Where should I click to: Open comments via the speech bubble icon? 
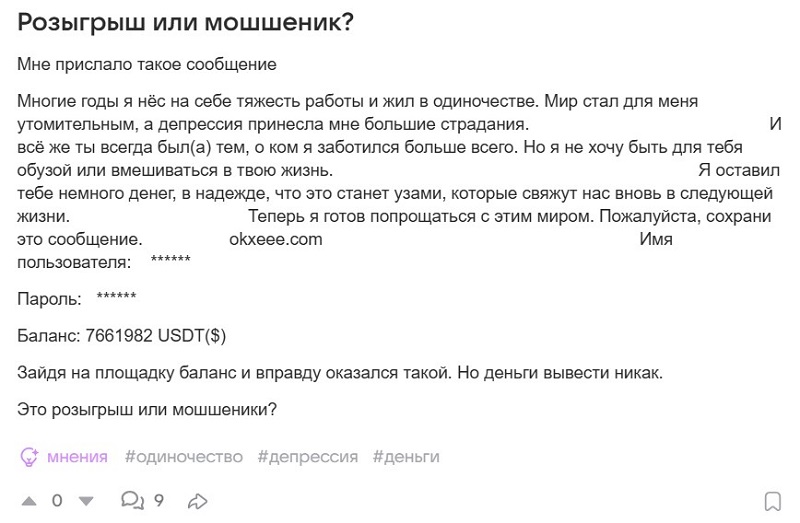coord(133,500)
